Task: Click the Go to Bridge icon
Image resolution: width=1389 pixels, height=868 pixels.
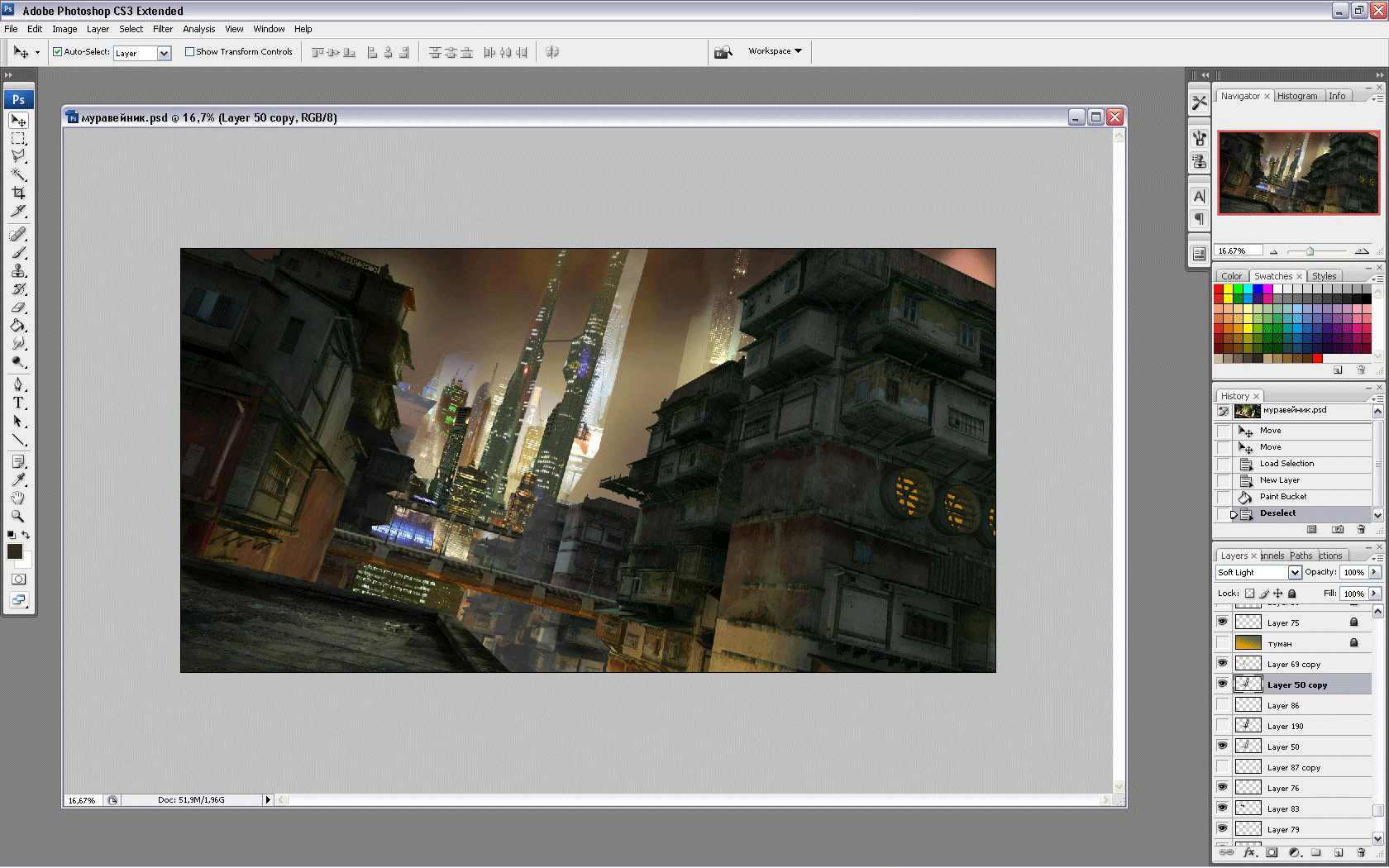Action: click(x=723, y=52)
